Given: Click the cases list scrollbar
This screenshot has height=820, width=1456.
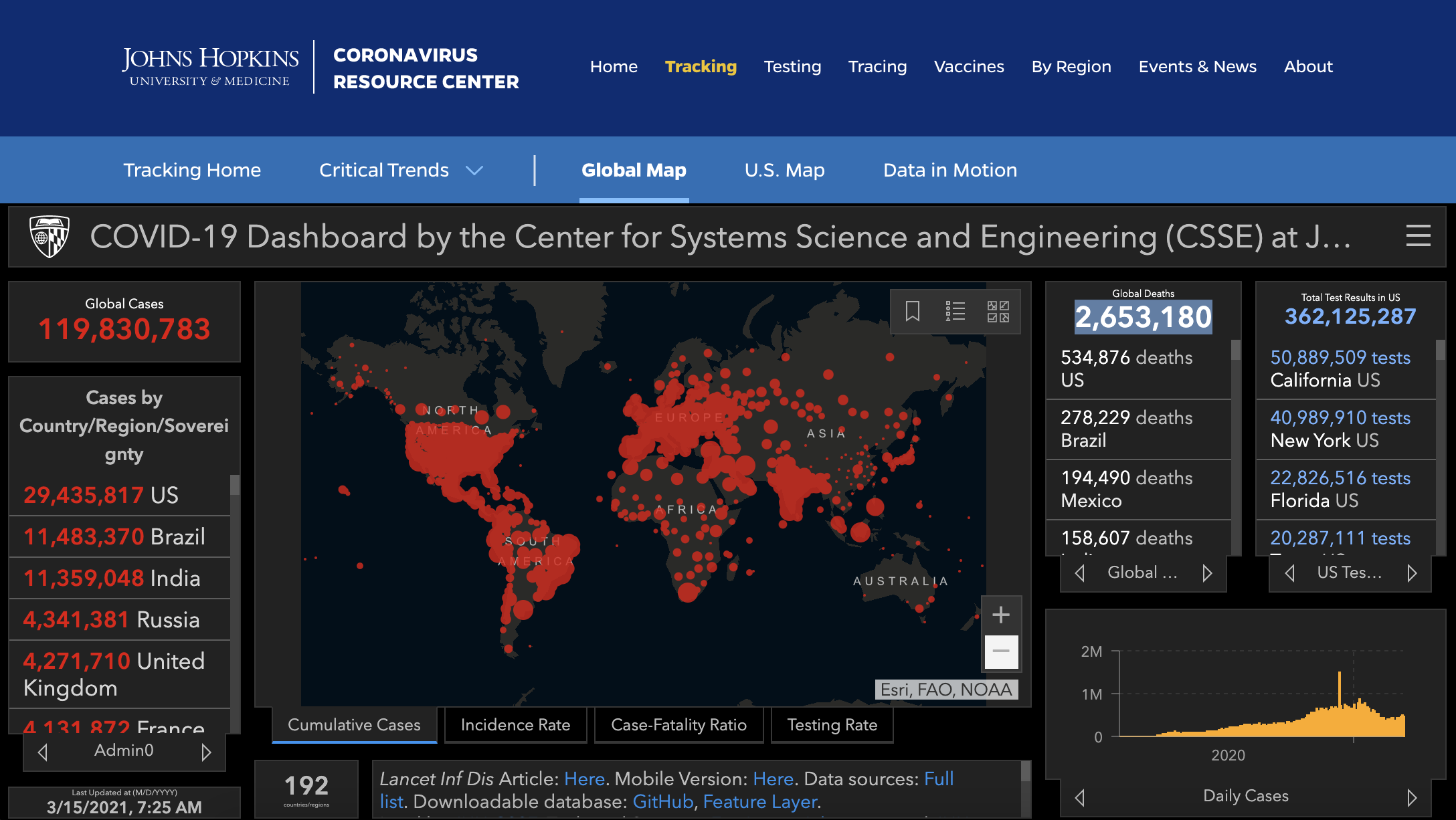Looking at the screenshot, I should click(235, 485).
